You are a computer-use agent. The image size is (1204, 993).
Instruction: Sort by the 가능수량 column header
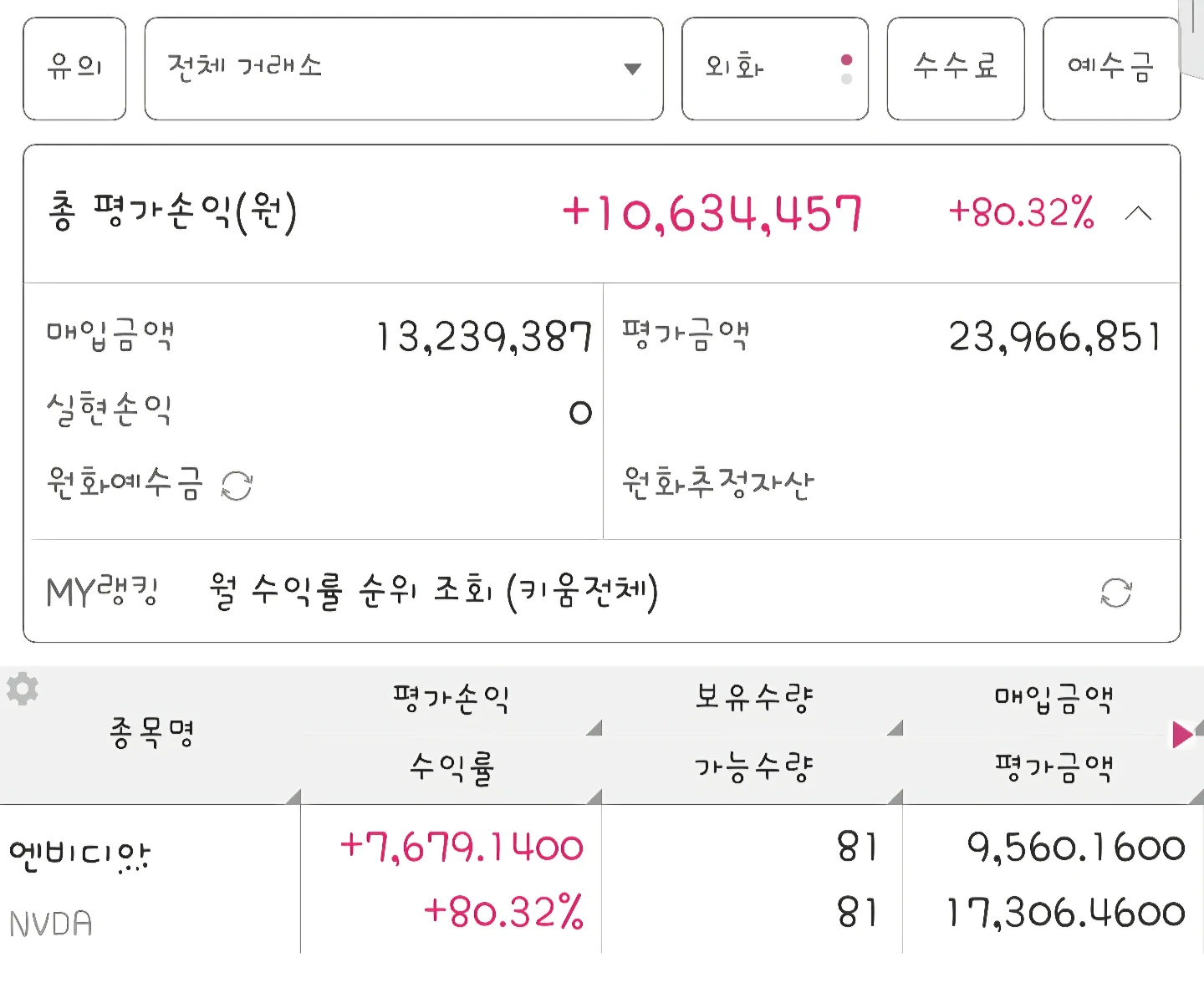point(752,769)
